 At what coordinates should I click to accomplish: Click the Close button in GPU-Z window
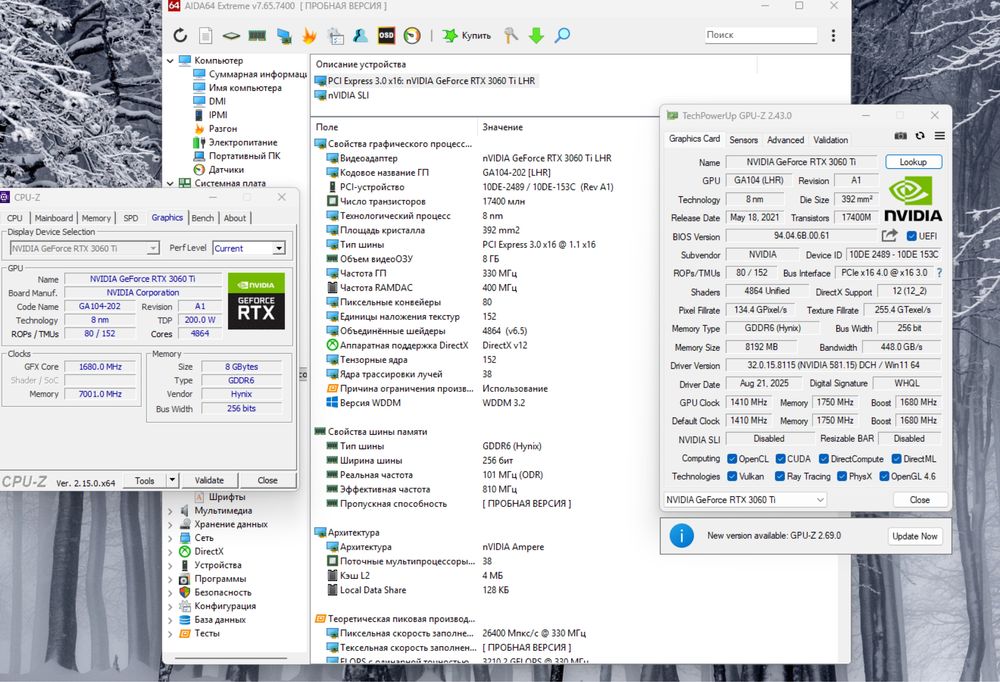919,500
